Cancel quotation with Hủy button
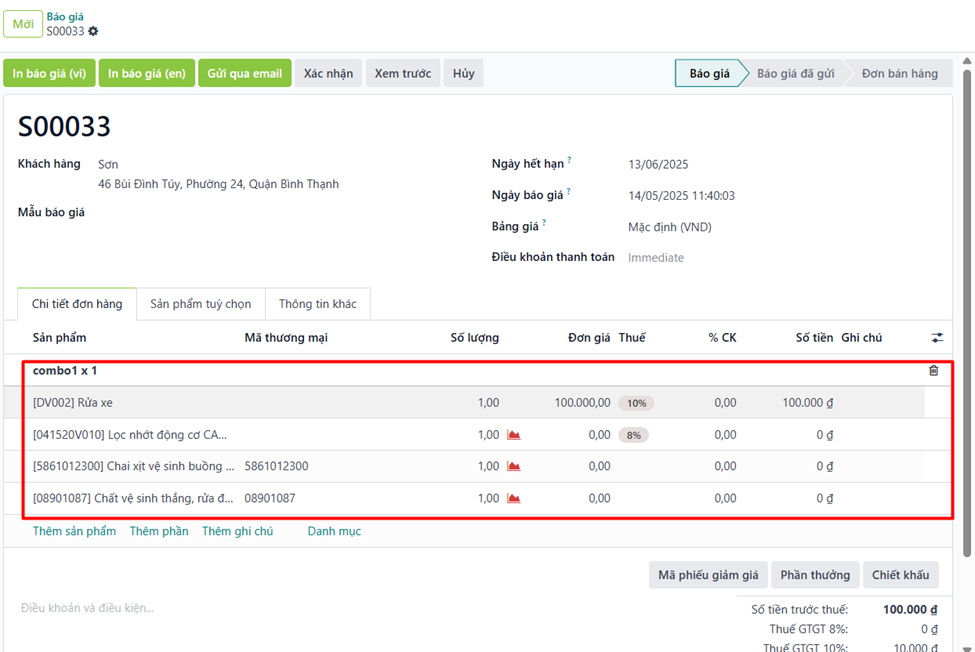 coord(463,73)
